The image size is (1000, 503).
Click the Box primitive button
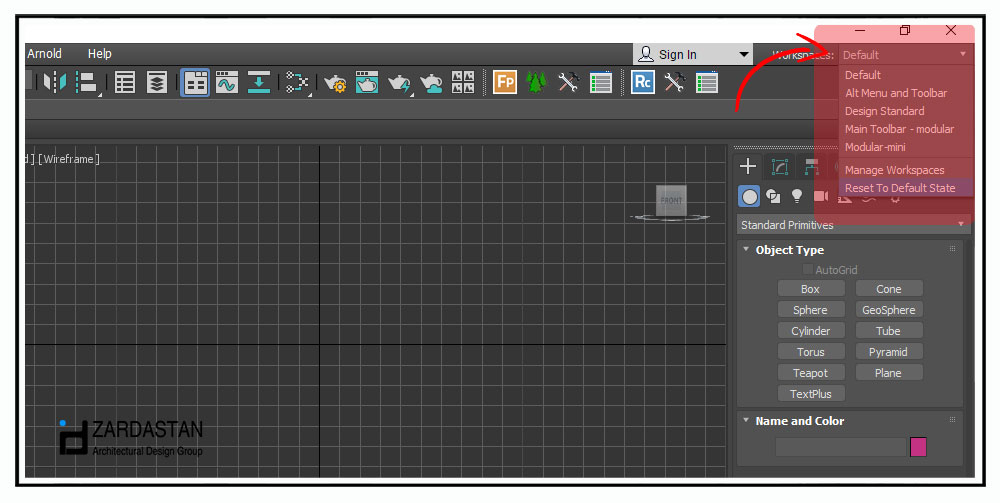click(811, 289)
